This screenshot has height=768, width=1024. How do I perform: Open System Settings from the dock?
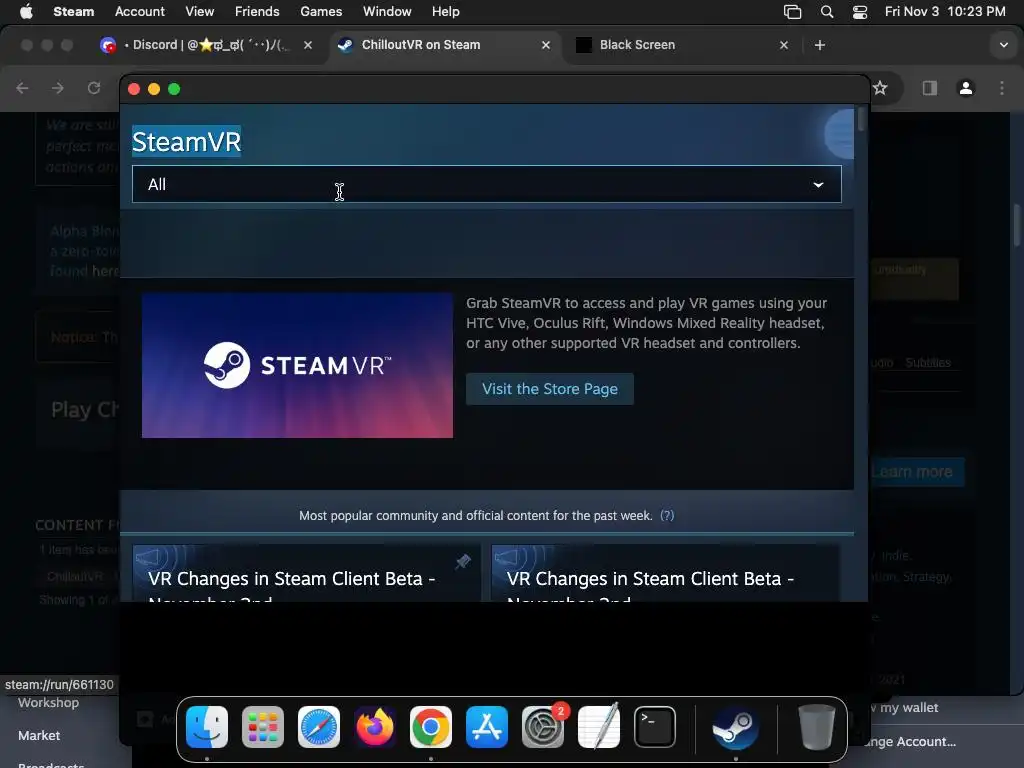pos(543,727)
